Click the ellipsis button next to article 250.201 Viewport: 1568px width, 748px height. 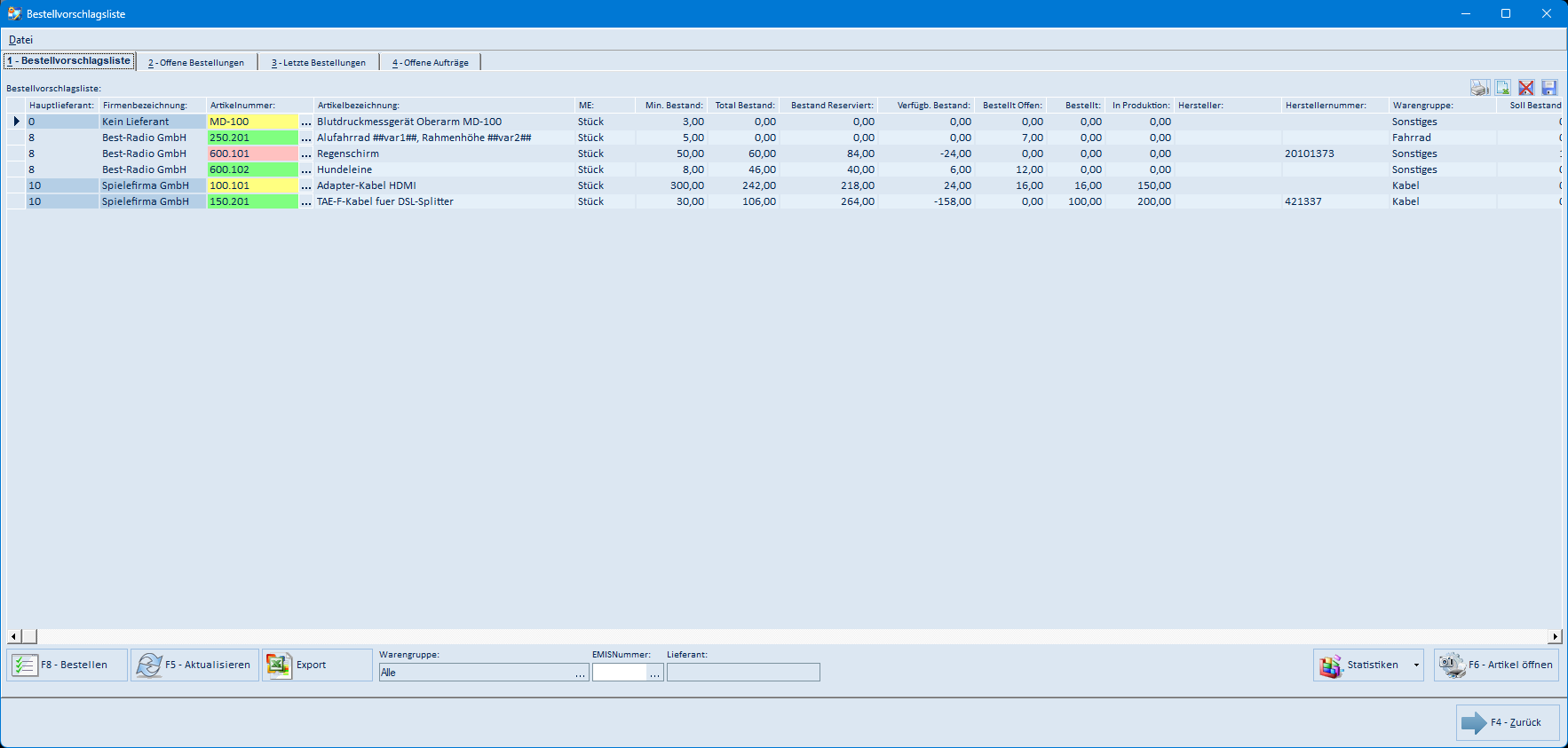[306, 138]
